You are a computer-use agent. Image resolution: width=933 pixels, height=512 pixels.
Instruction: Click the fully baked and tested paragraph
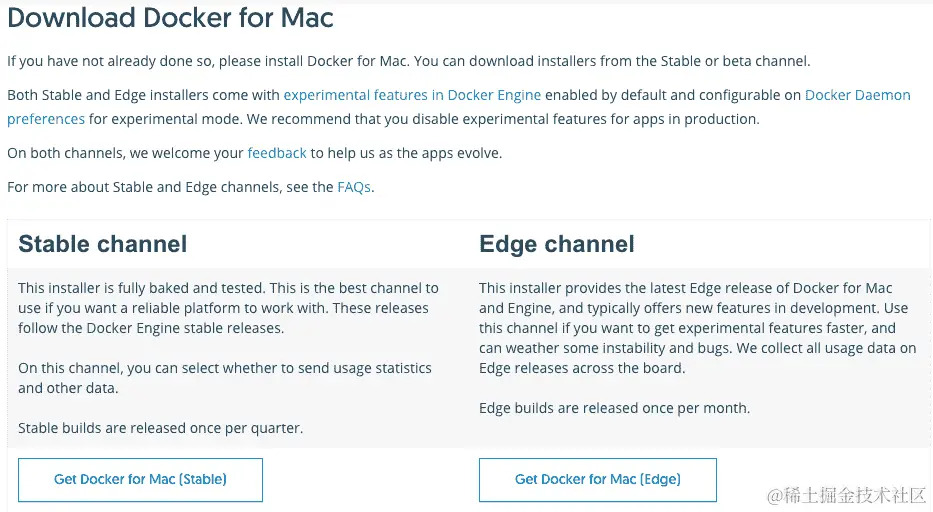coord(228,308)
